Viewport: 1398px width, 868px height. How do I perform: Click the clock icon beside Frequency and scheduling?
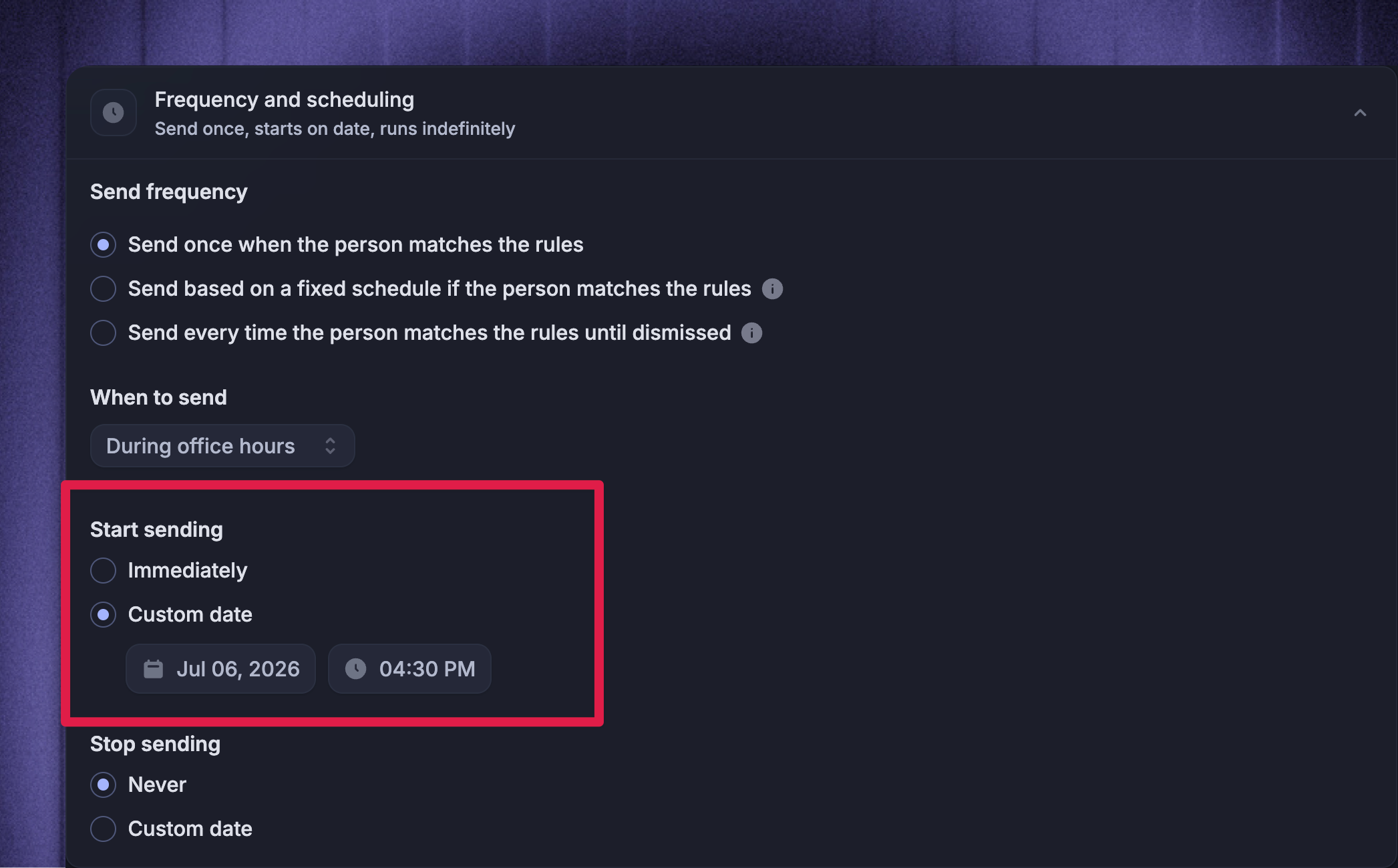[114, 112]
